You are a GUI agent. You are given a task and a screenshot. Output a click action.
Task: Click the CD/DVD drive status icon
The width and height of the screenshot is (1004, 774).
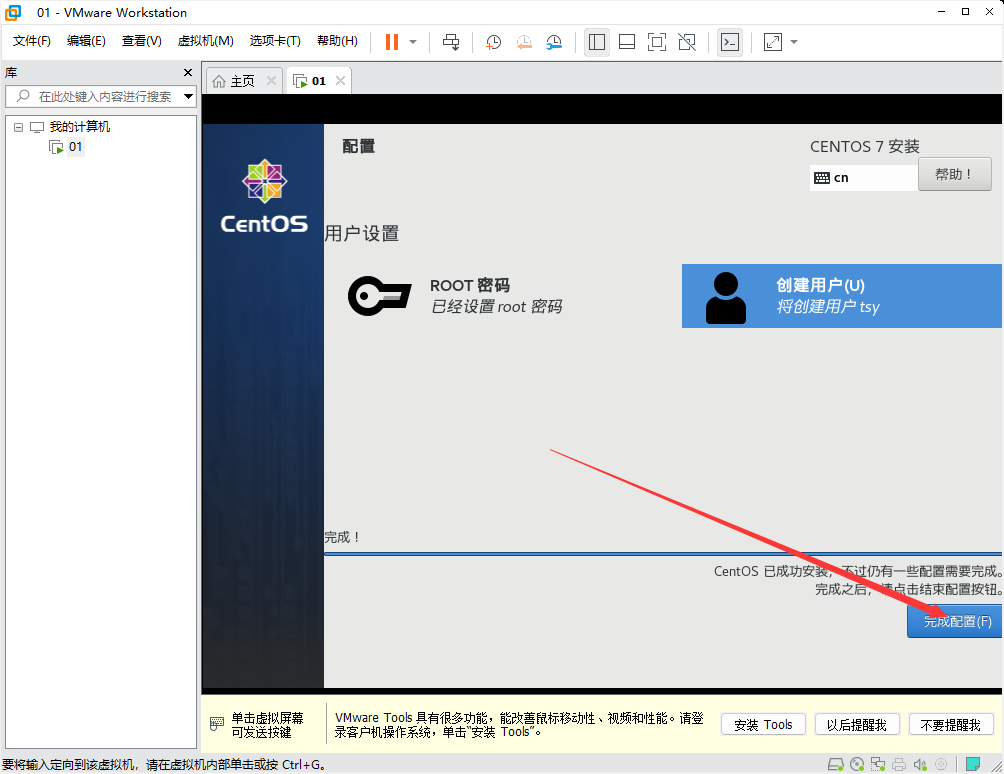click(857, 764)
